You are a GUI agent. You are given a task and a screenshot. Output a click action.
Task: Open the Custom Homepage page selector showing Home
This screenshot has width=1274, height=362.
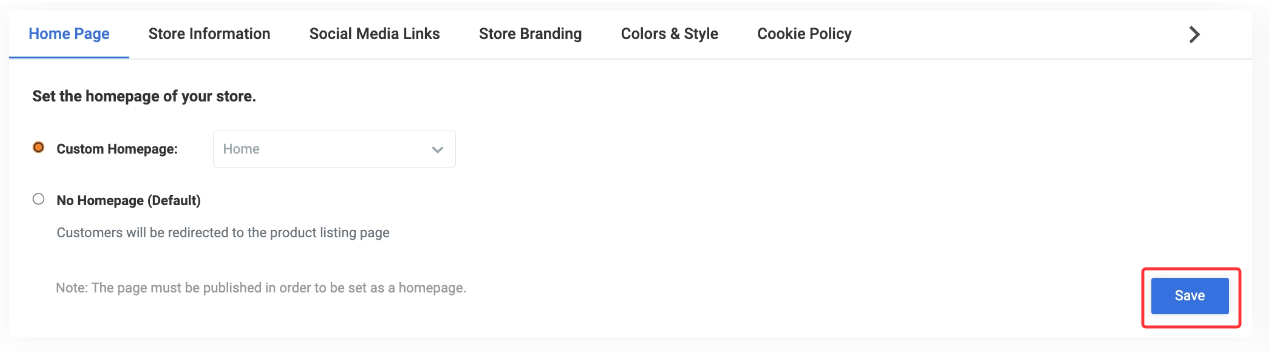334,149
